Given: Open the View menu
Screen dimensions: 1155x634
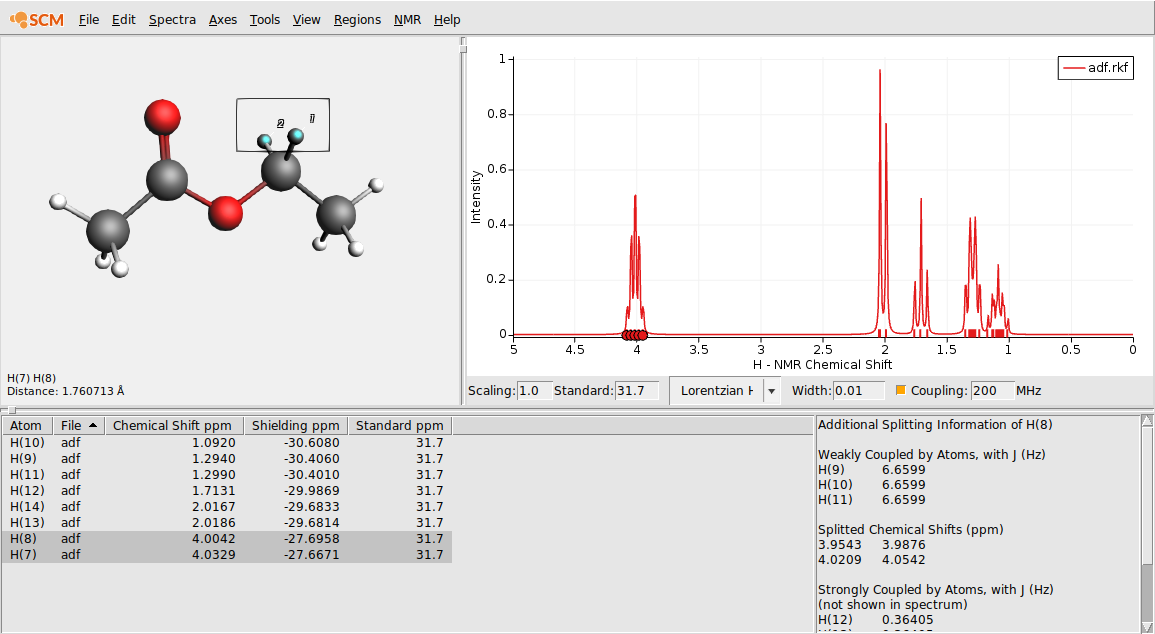Looking at the screenshot, I should (x=306, y=20).
